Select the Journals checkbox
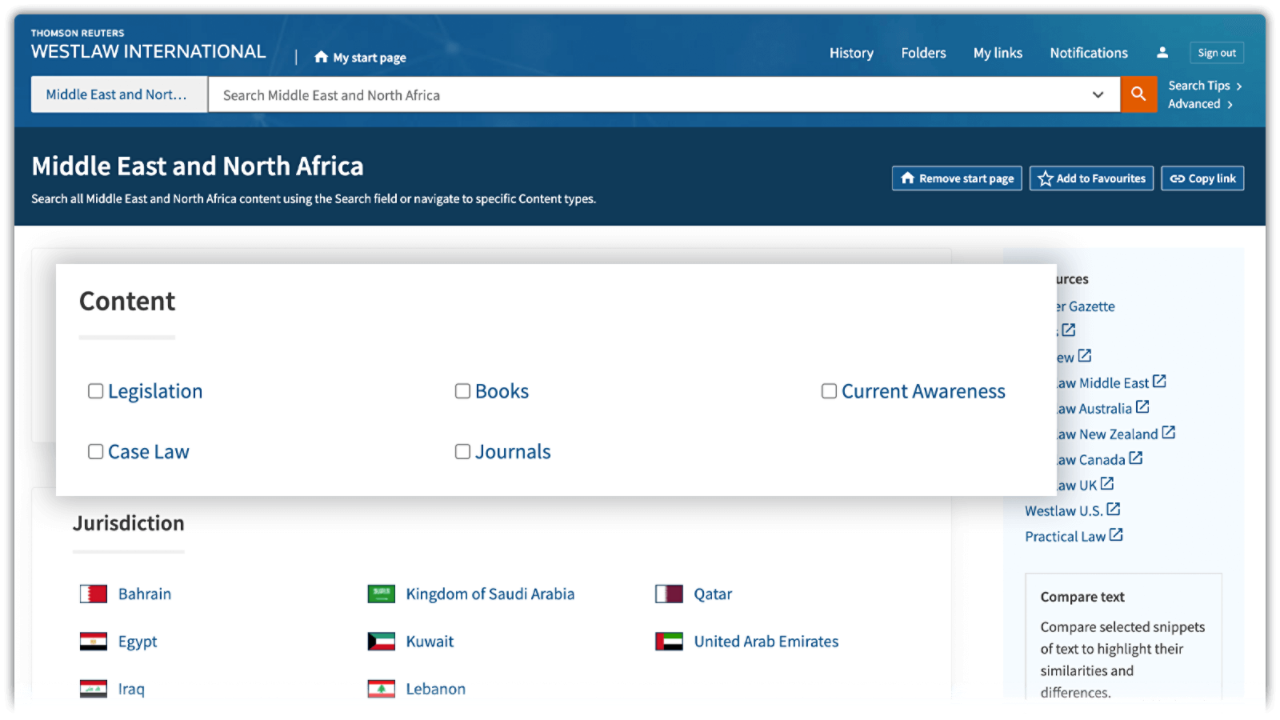1280x720 pixels. tap(463, 452)
